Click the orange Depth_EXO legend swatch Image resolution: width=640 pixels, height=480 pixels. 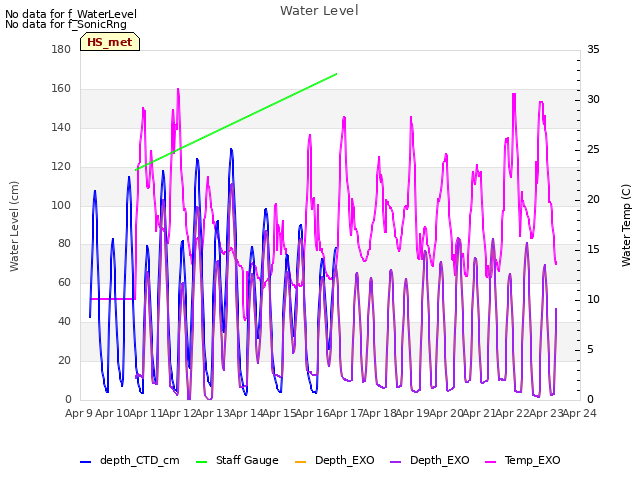point(300,462)
